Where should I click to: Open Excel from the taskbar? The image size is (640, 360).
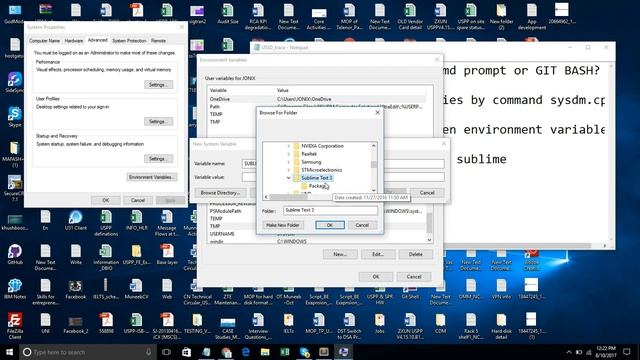coord(285,352)
